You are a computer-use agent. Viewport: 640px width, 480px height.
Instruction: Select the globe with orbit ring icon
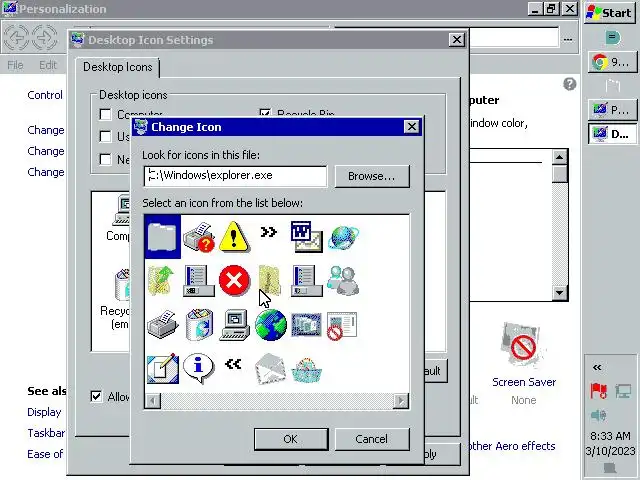(x=343, y=237)
